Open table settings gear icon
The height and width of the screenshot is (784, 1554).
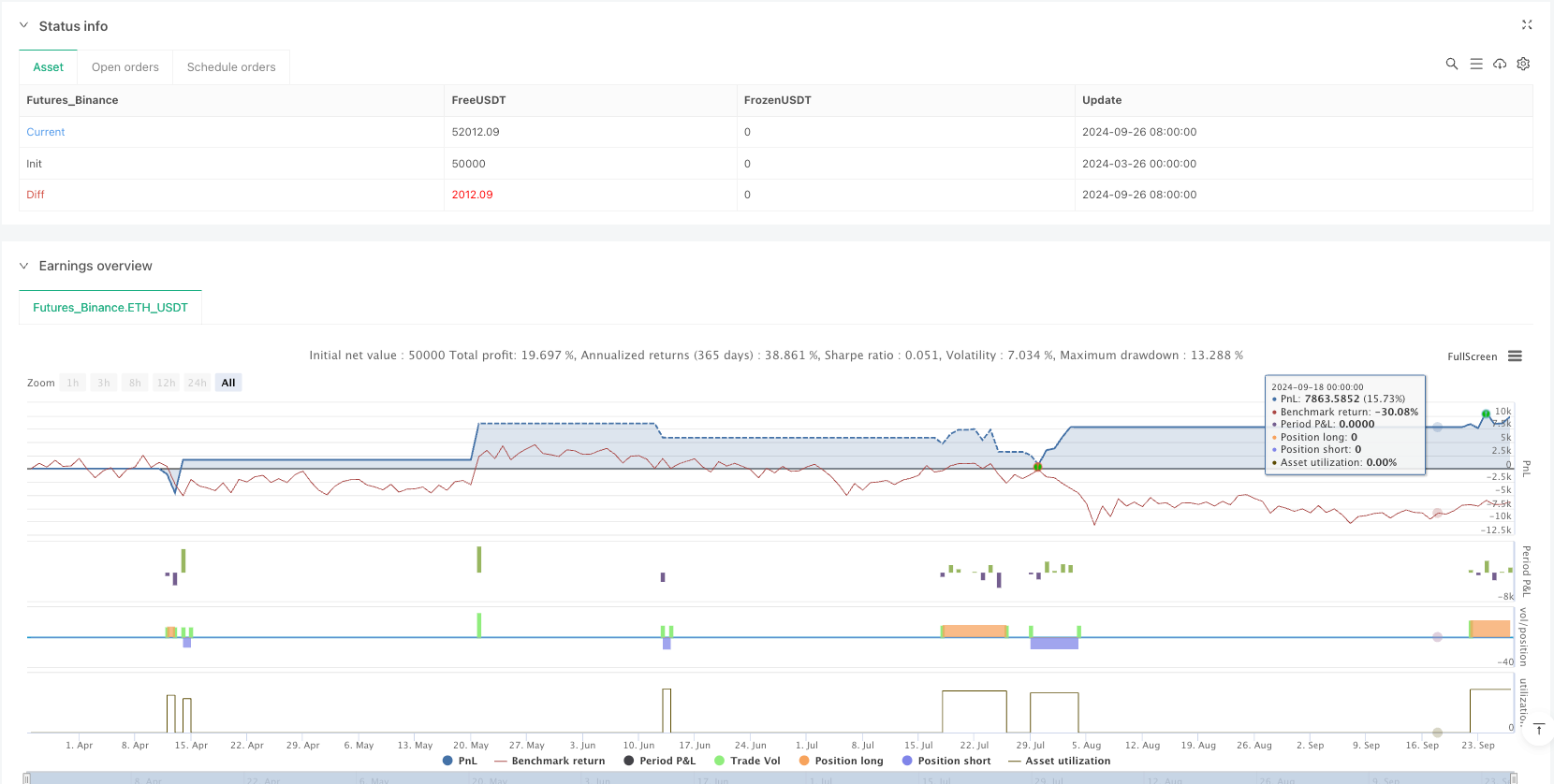(1523, 64)
